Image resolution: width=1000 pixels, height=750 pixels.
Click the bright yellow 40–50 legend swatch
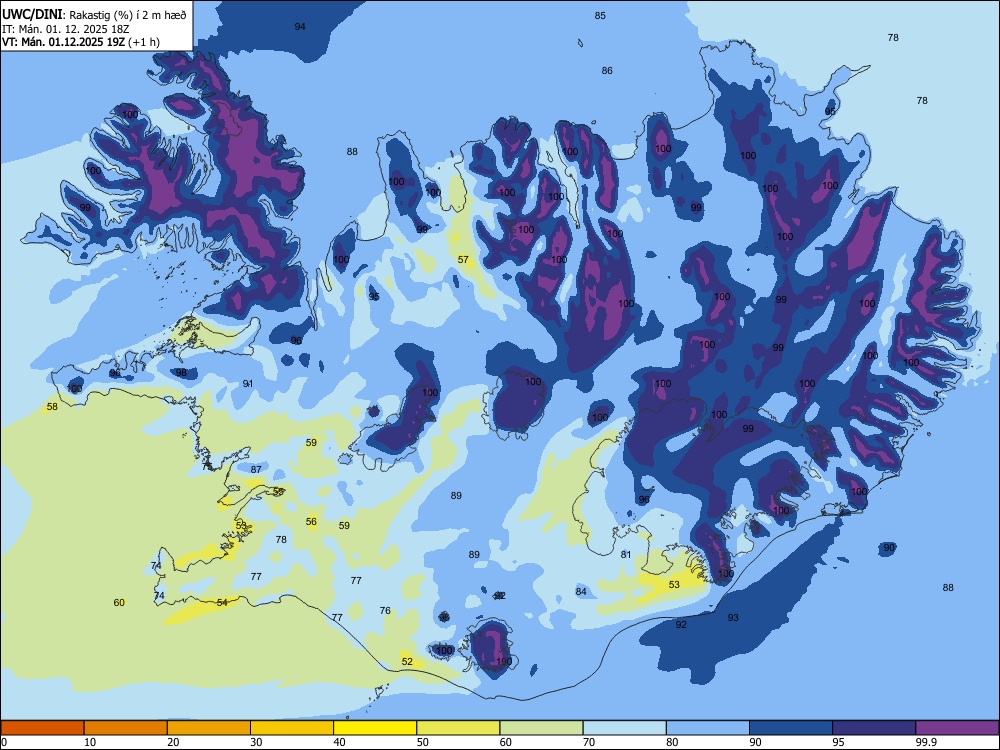(x=375, y=728)
